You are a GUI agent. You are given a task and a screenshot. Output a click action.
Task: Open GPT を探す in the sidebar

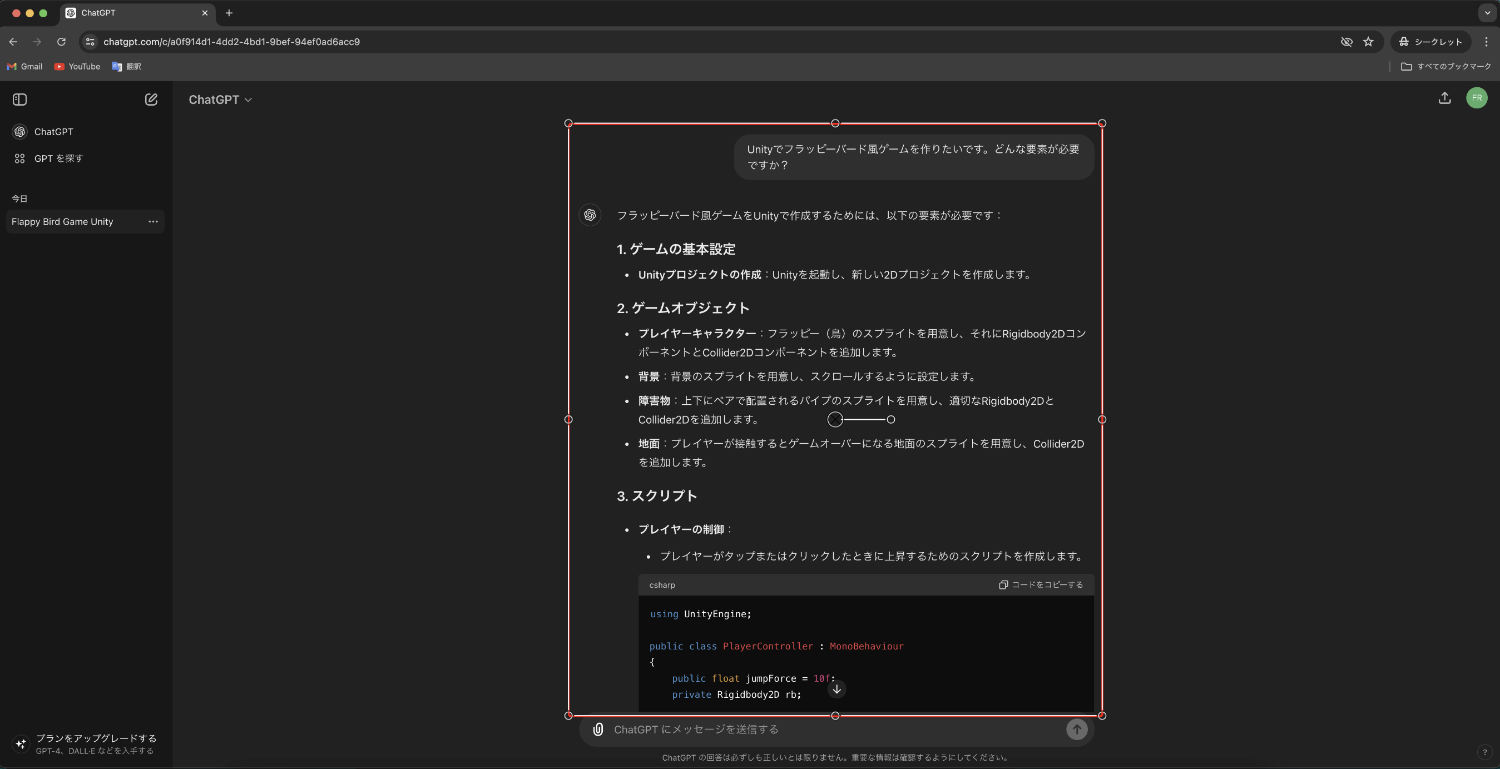(x=86, y=159)
